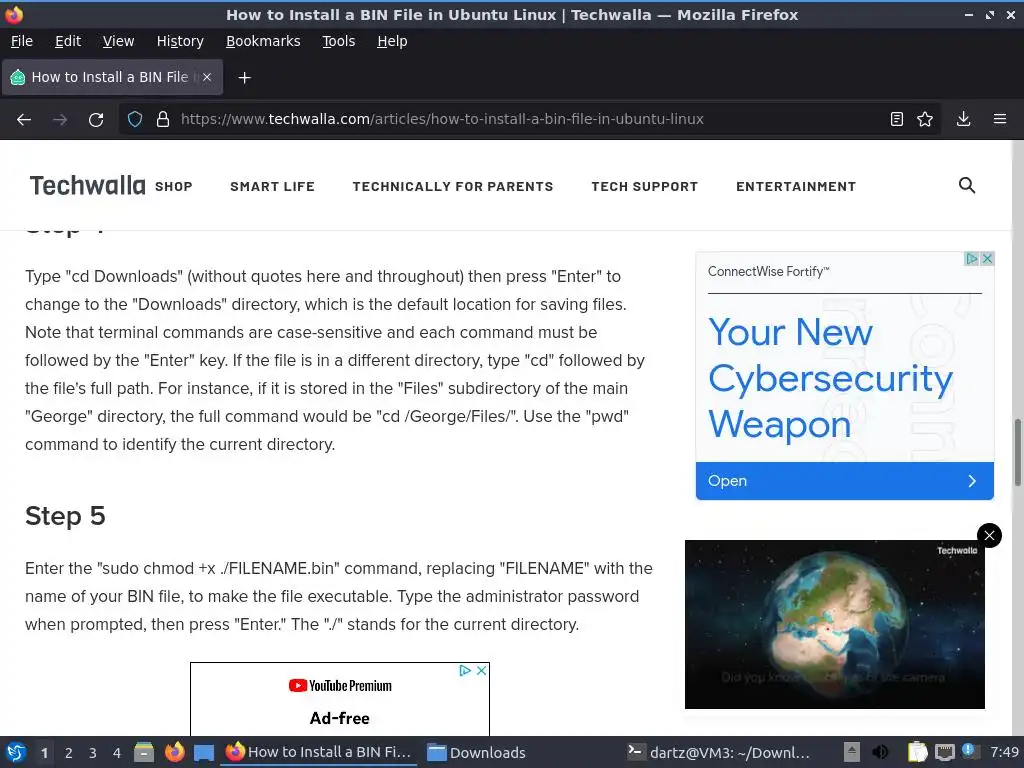Screen dimensions: 1024x768
Task: Switch to the dartz@VM3 terminal window
Action: [x=718, y=752]
